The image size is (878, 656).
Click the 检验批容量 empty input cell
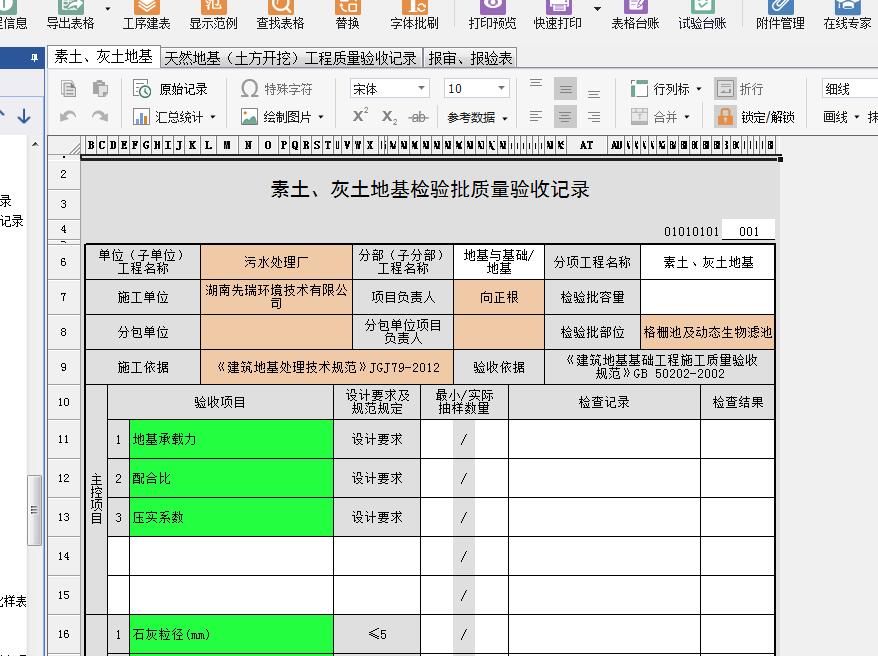[x=707, y=297]
